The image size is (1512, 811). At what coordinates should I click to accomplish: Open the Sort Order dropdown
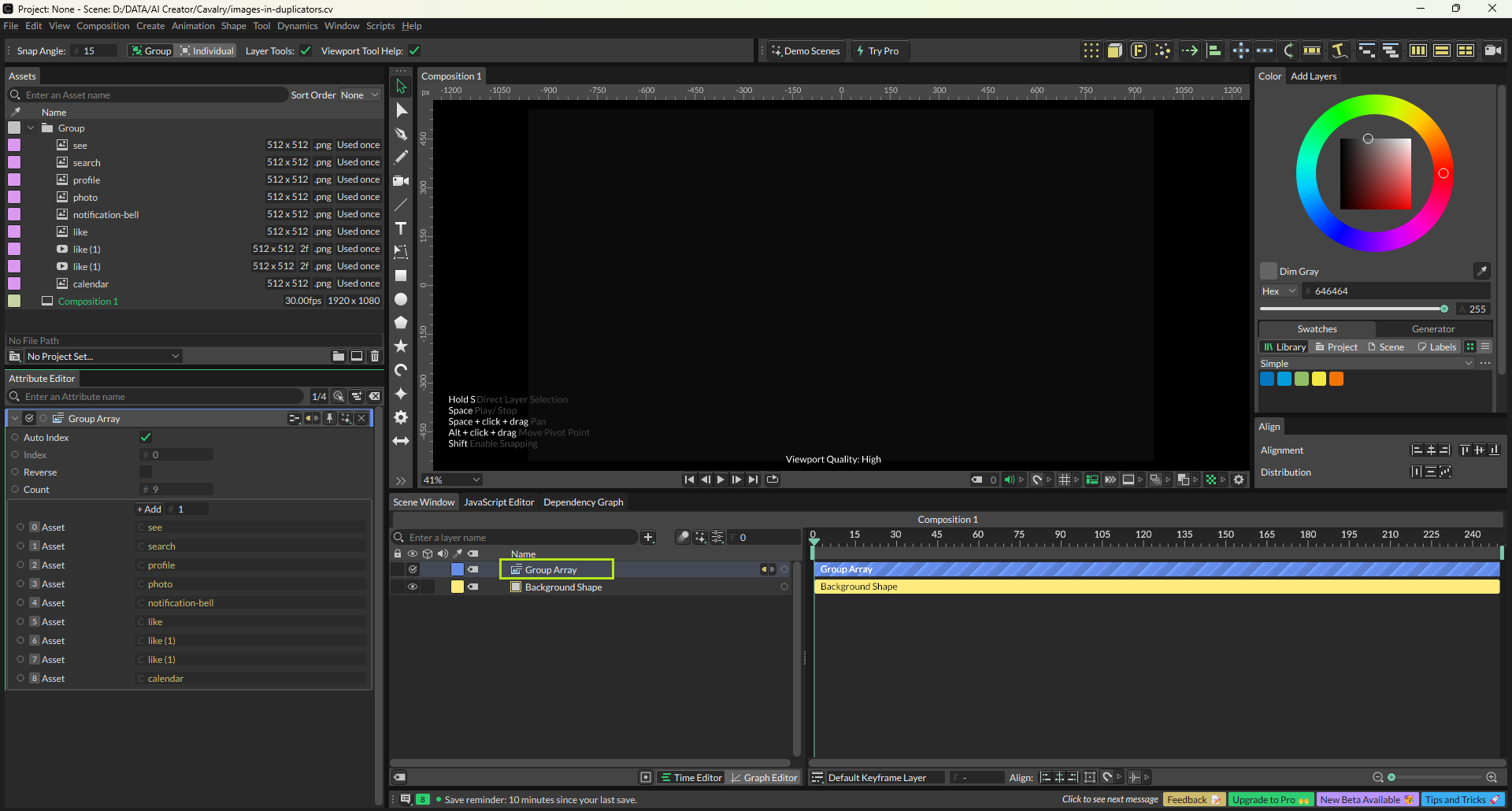coord(359,95)
